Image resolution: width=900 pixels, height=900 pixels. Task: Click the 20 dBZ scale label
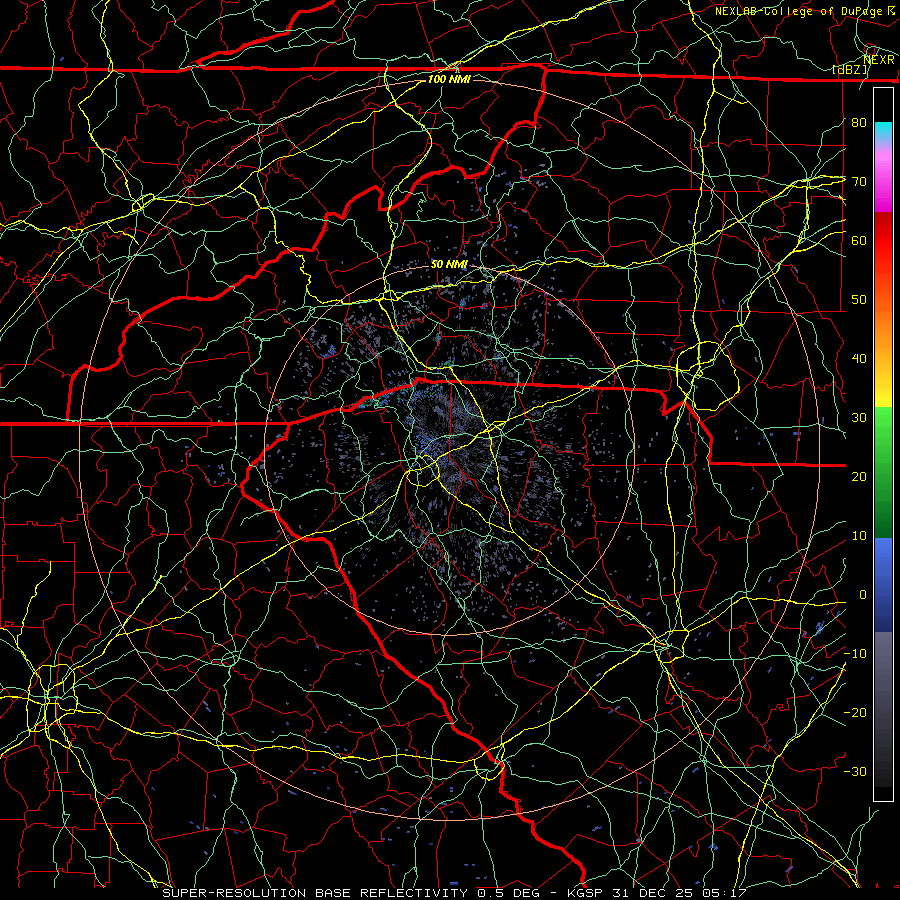(859, 476)
